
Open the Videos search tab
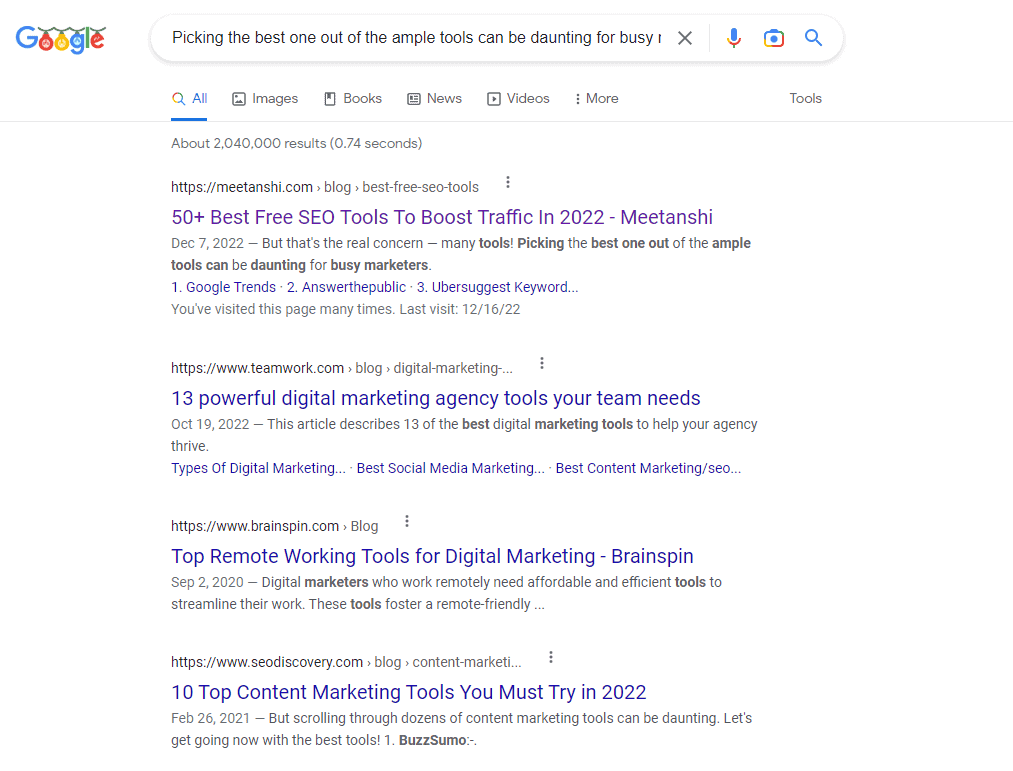[x=518, y=98]
